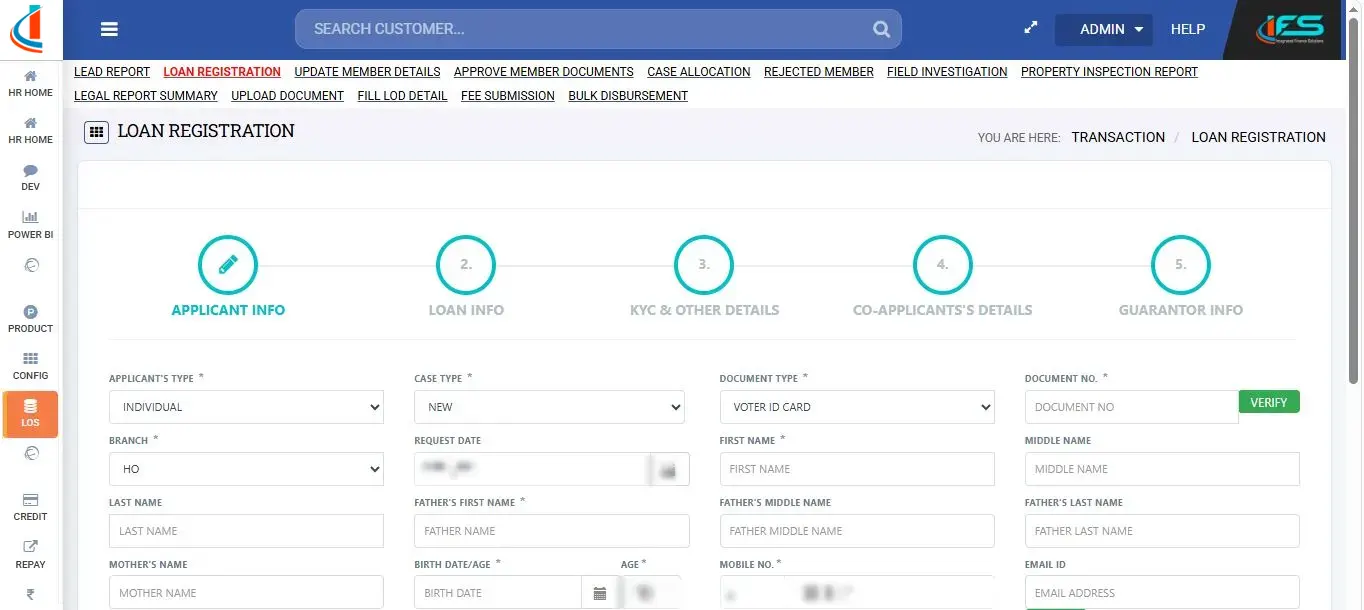Click HELP in the header
This screenshot has width=1364, height=610.
point(1188,29)
